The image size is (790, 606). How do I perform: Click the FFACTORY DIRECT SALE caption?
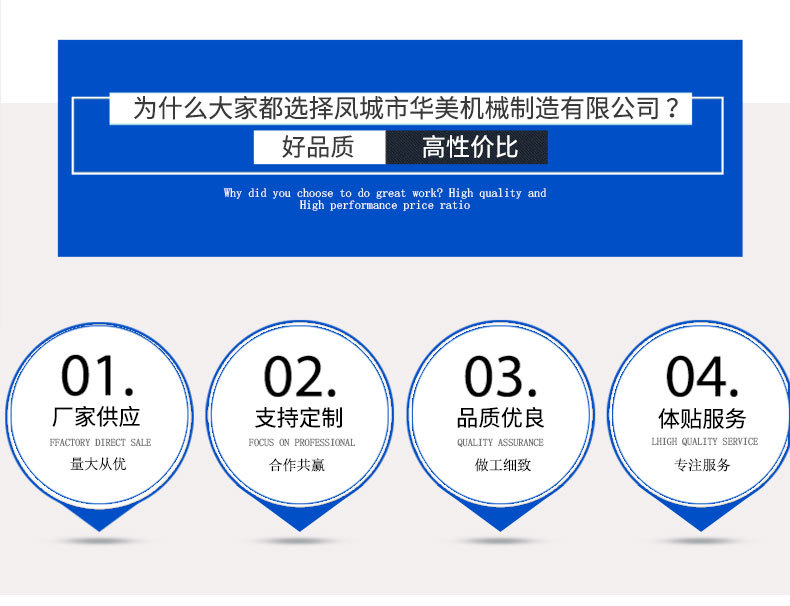click(x=100, y=442)
